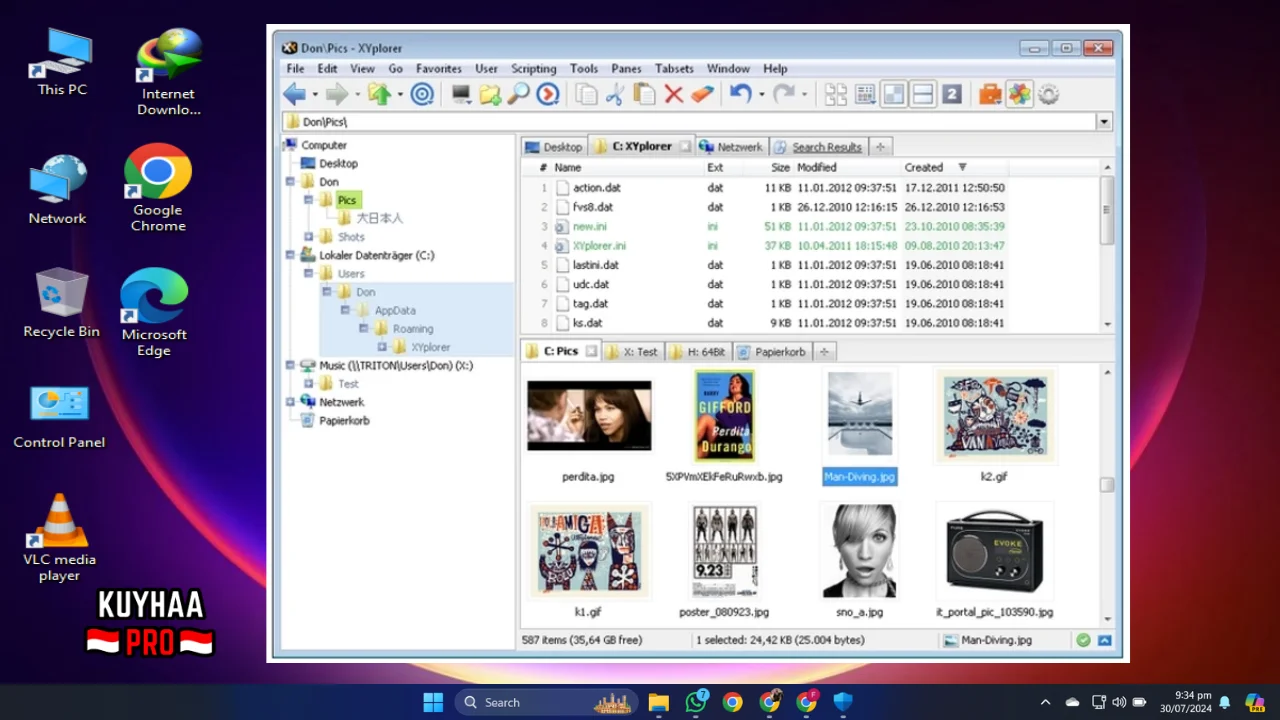
Task: Select XYplorer.ini in file list
Action: (600, 246)
